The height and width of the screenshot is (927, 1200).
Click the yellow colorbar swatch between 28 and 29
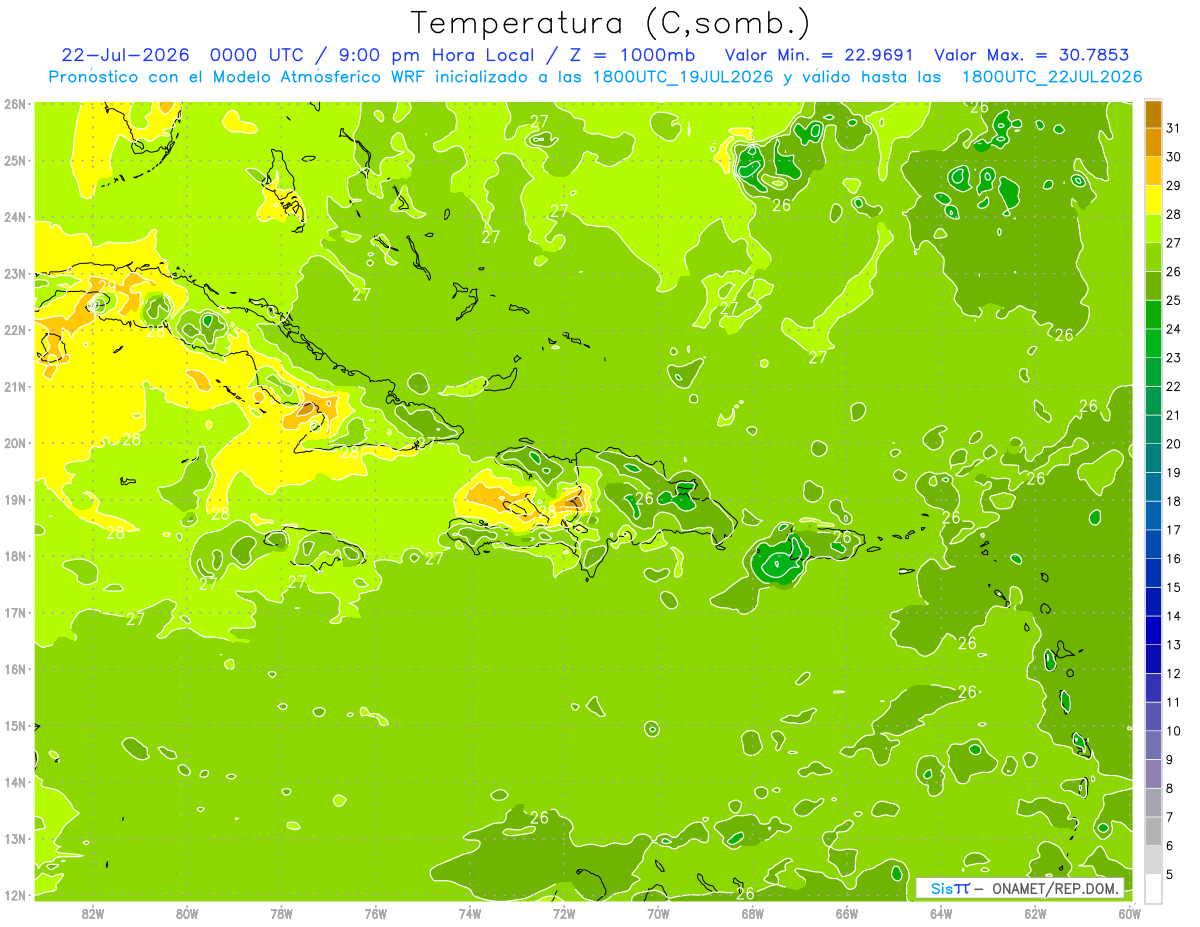point(1153,200)
